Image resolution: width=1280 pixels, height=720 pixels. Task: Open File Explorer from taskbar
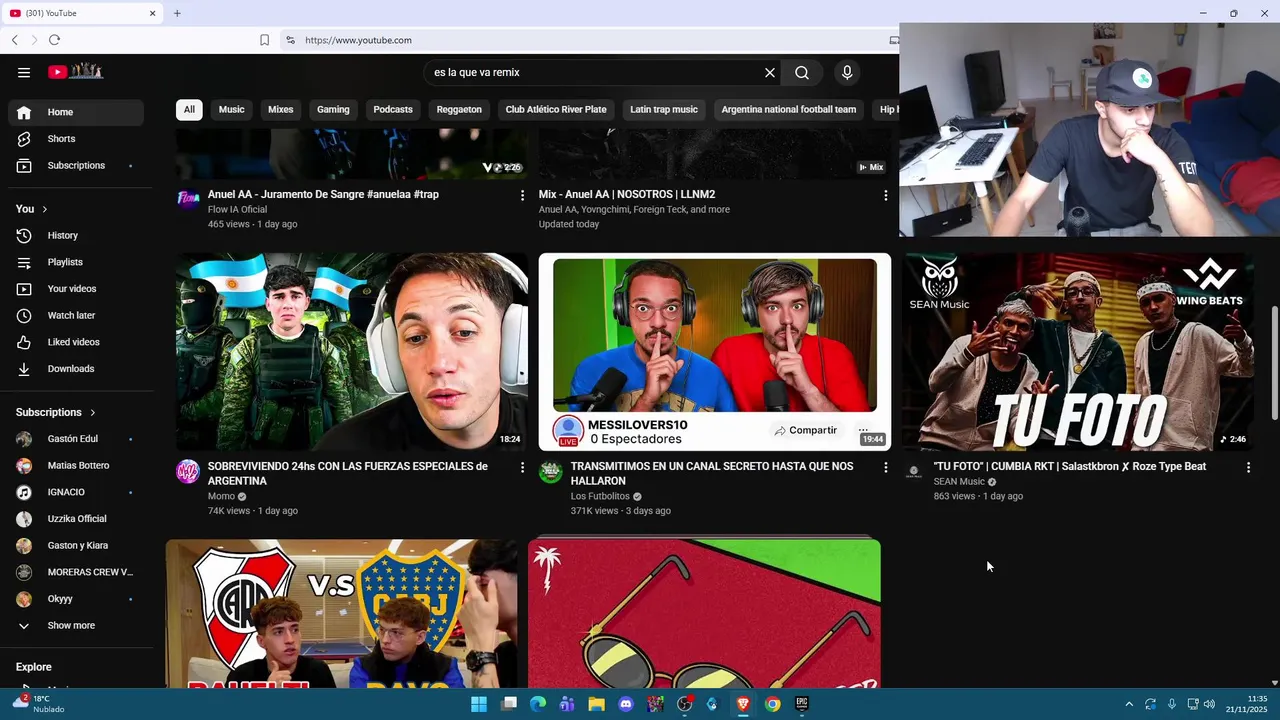[597, 704]
